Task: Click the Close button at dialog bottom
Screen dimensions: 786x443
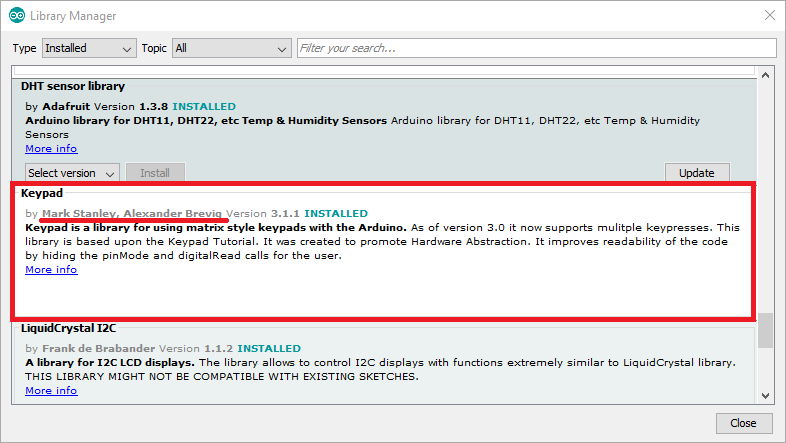Action: tap(743, 423)
